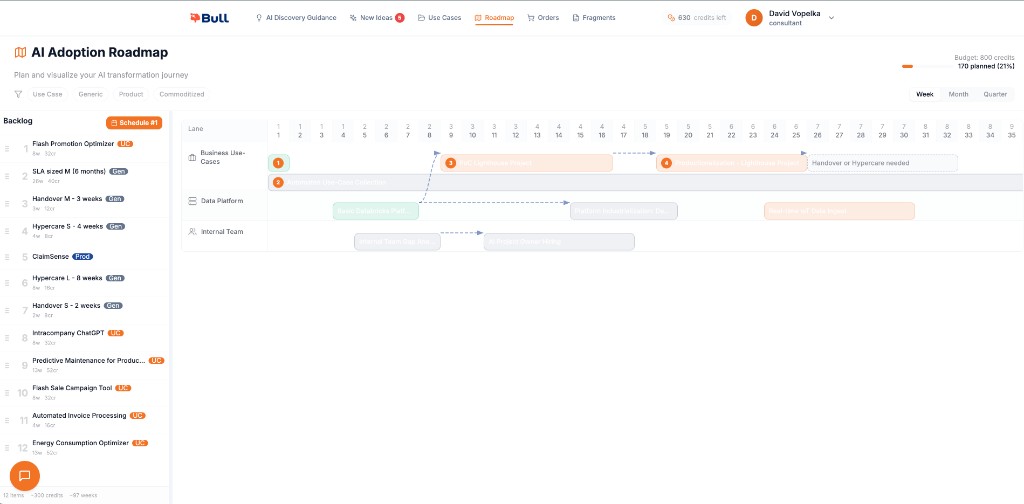This screenshot has width=1024, height=504.
Task: Grab the drag handle of SLA sized M
Action: (7, 176)
